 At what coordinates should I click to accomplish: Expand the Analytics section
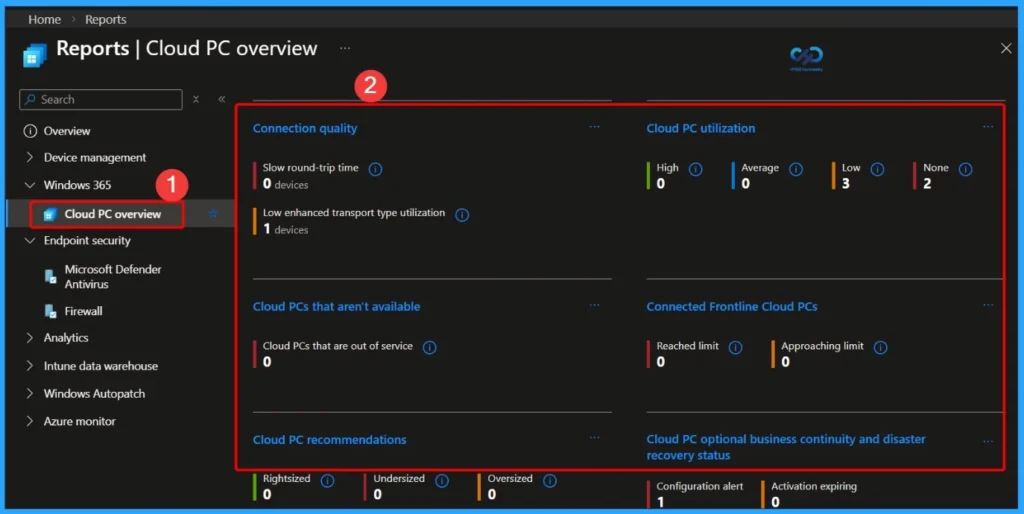[29, 338]
